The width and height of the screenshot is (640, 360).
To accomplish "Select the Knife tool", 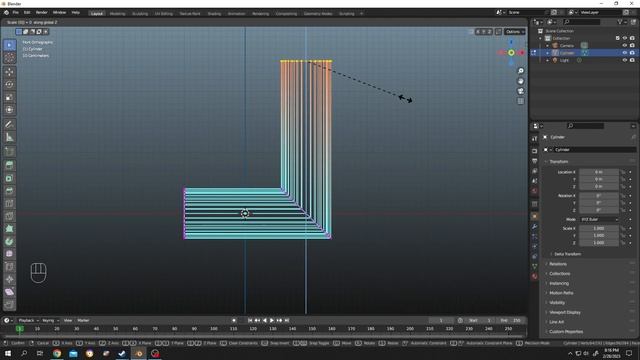I will coord(9,216).
